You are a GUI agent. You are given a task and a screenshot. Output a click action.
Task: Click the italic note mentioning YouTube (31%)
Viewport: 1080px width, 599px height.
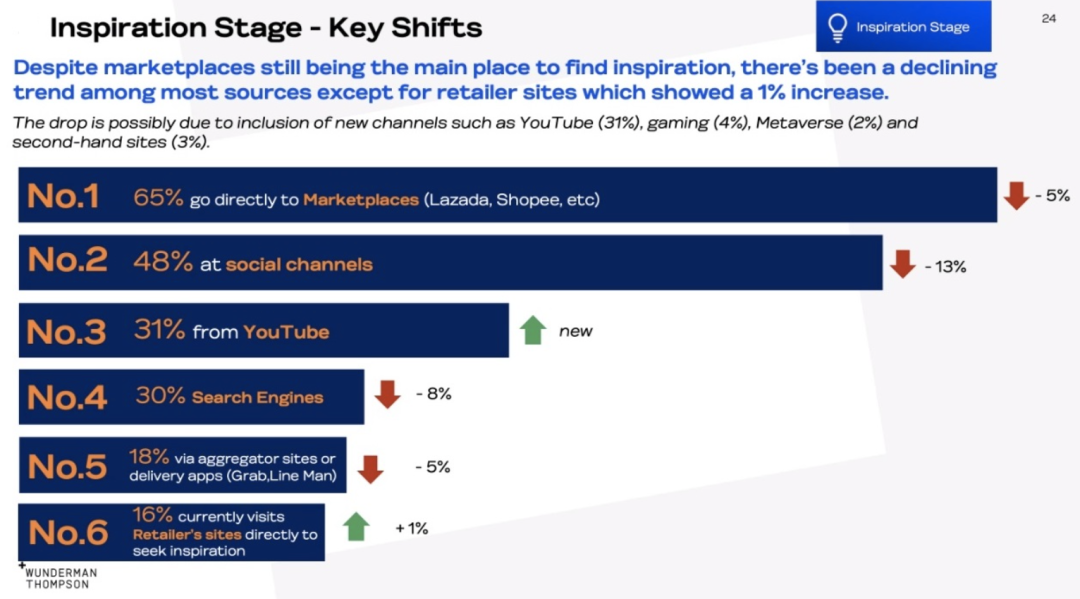(x=465, y=132)
